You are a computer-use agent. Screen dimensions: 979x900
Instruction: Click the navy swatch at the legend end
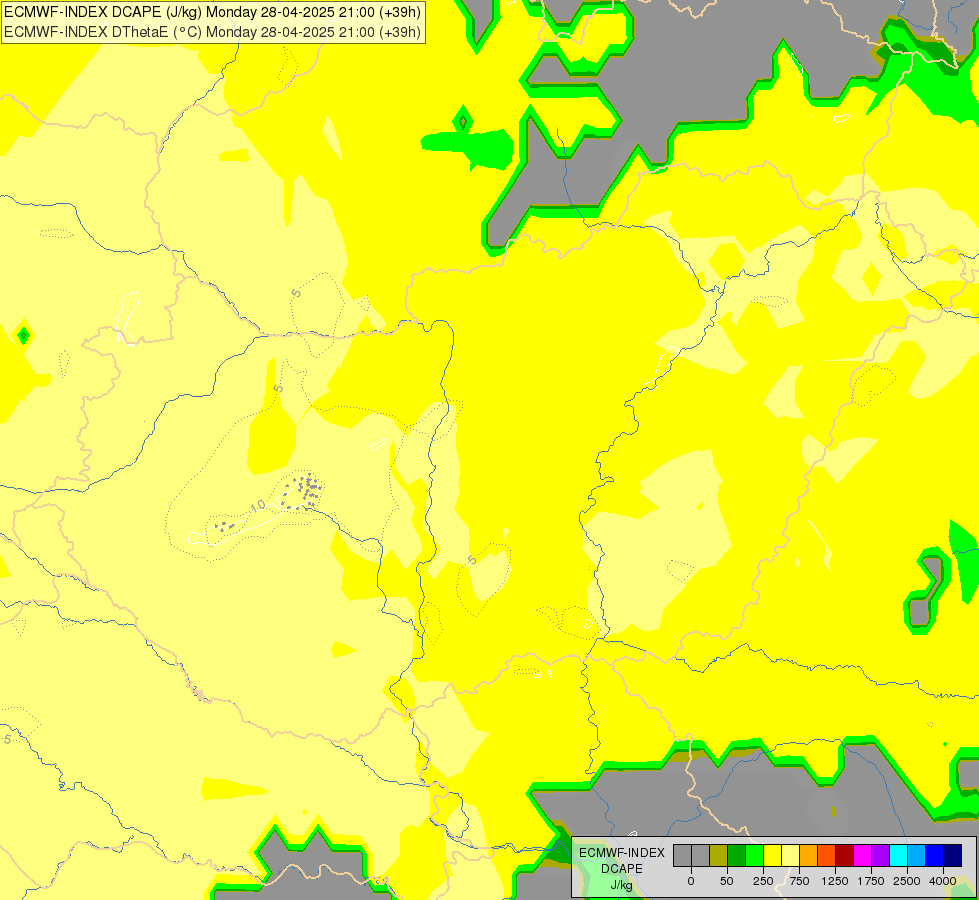pyautogui.click(x=953, y=855)
